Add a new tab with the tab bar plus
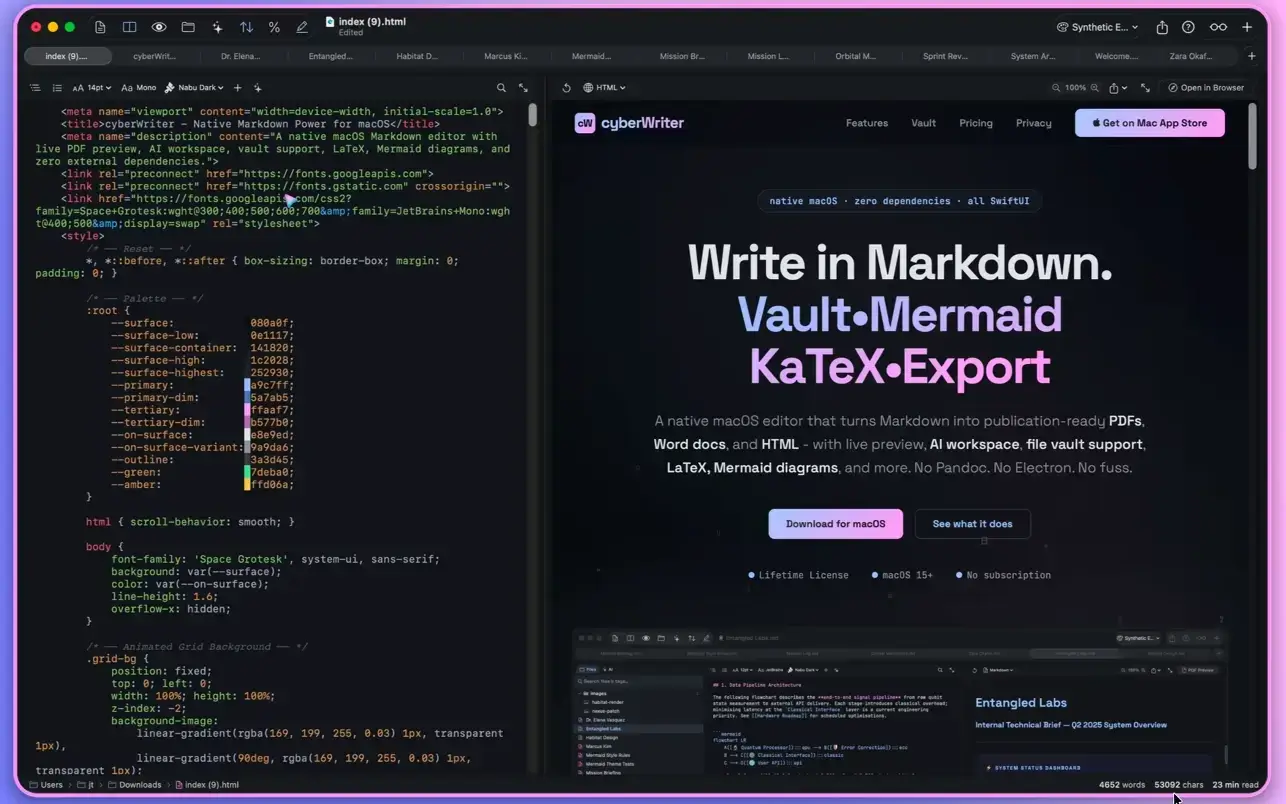The width and height of the screenshot is (1286, 804). click(1252, 56)
